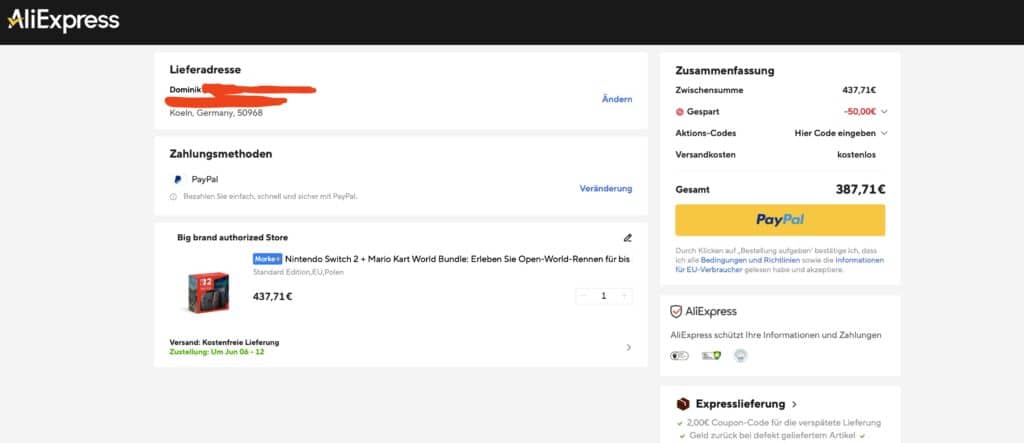Image resolution: width=1024 pixels, height=443 pixels.
Task: Open shipping options chevron for Kostenfreie Lieferung
Action: pyautogui.click(x=628, y=348)
